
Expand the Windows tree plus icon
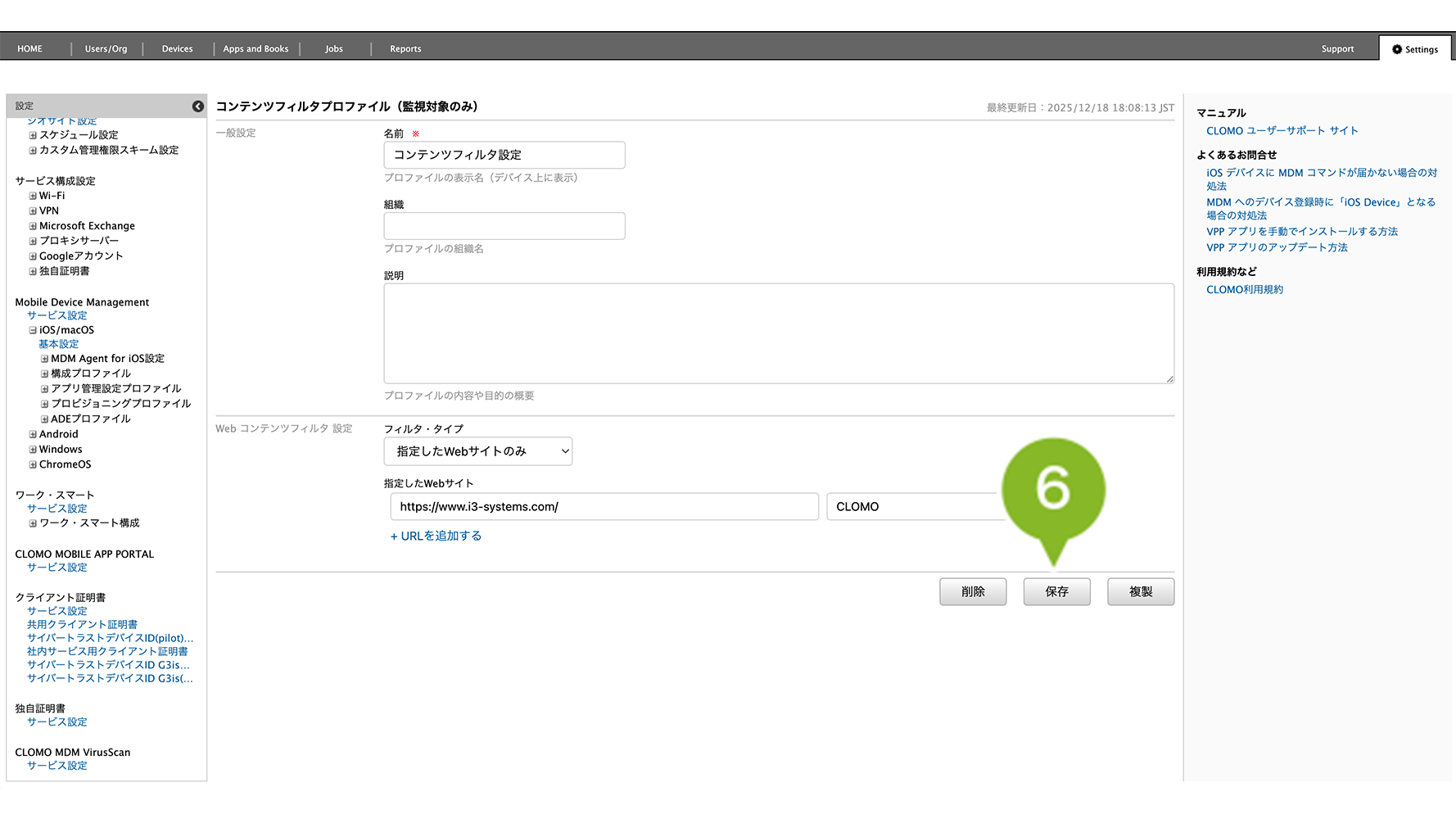(33, 450)
